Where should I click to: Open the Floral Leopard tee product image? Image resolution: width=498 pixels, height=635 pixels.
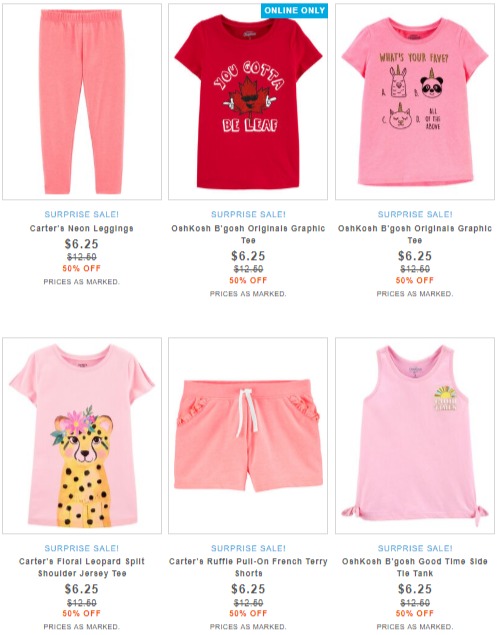pyautogui.click(x=82, y=435)
